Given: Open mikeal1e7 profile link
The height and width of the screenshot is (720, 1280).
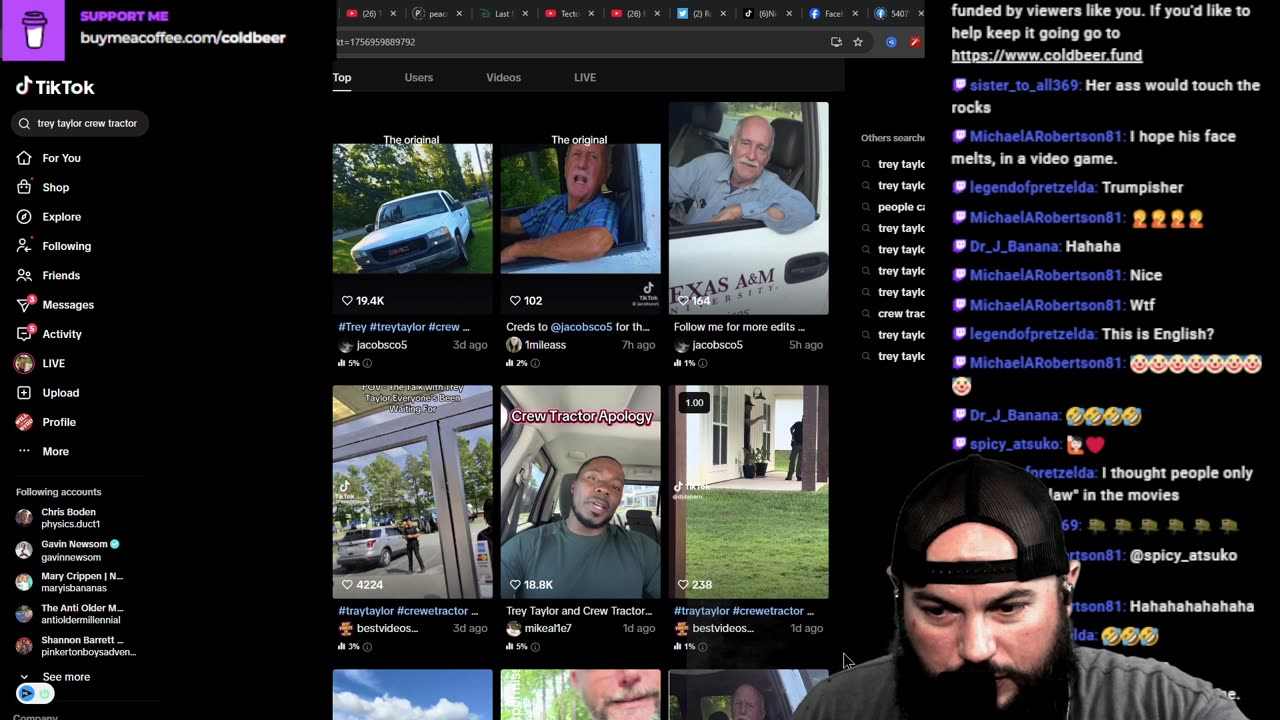Looking at the screenshot, I should 548,629.
